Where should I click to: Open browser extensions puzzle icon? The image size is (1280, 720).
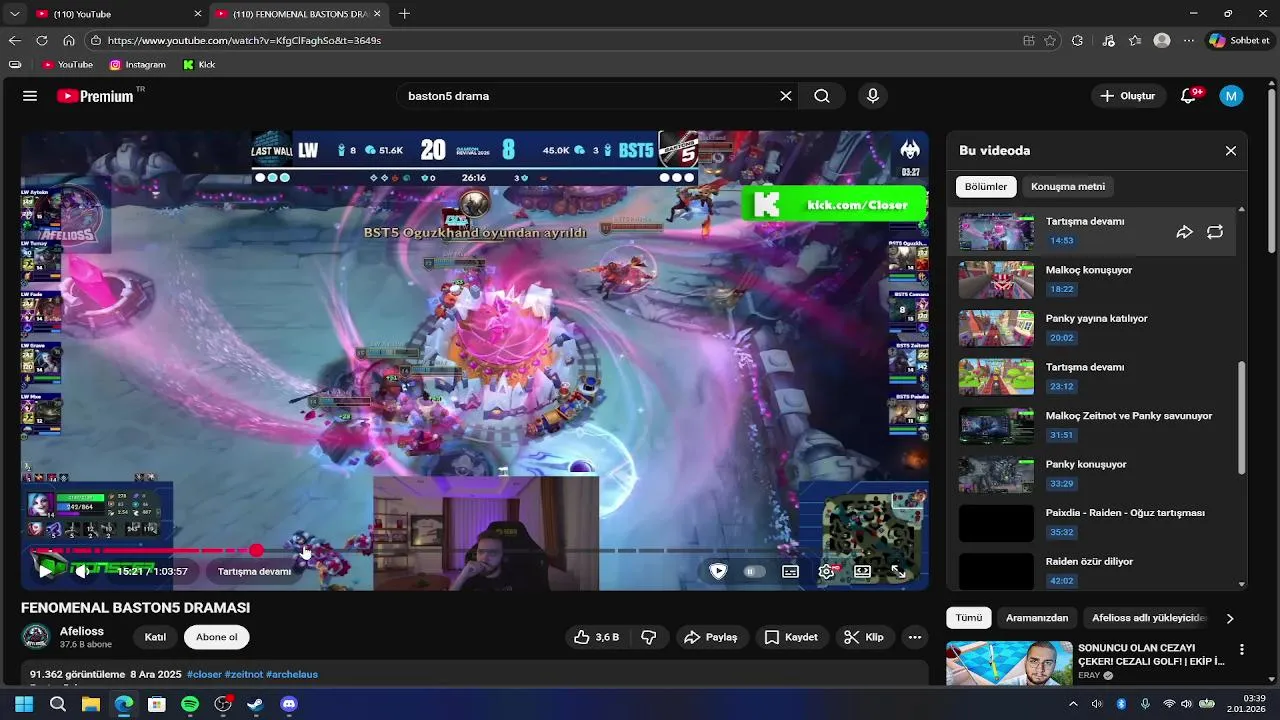click(x=1077, y=41)
